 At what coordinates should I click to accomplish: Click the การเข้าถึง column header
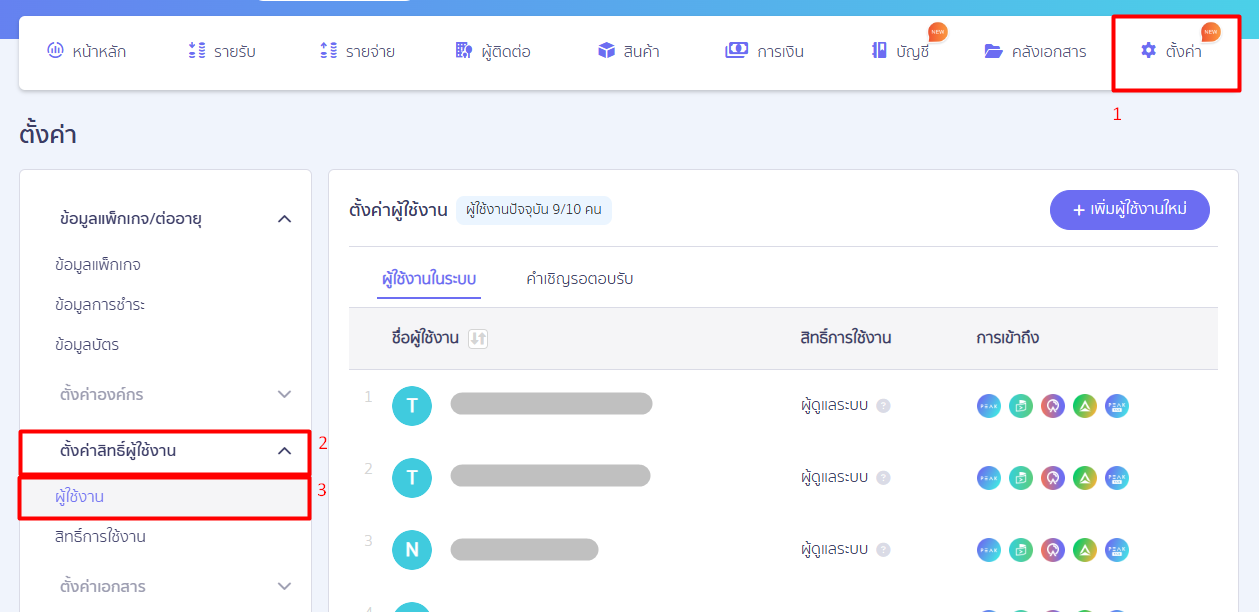1008,338
